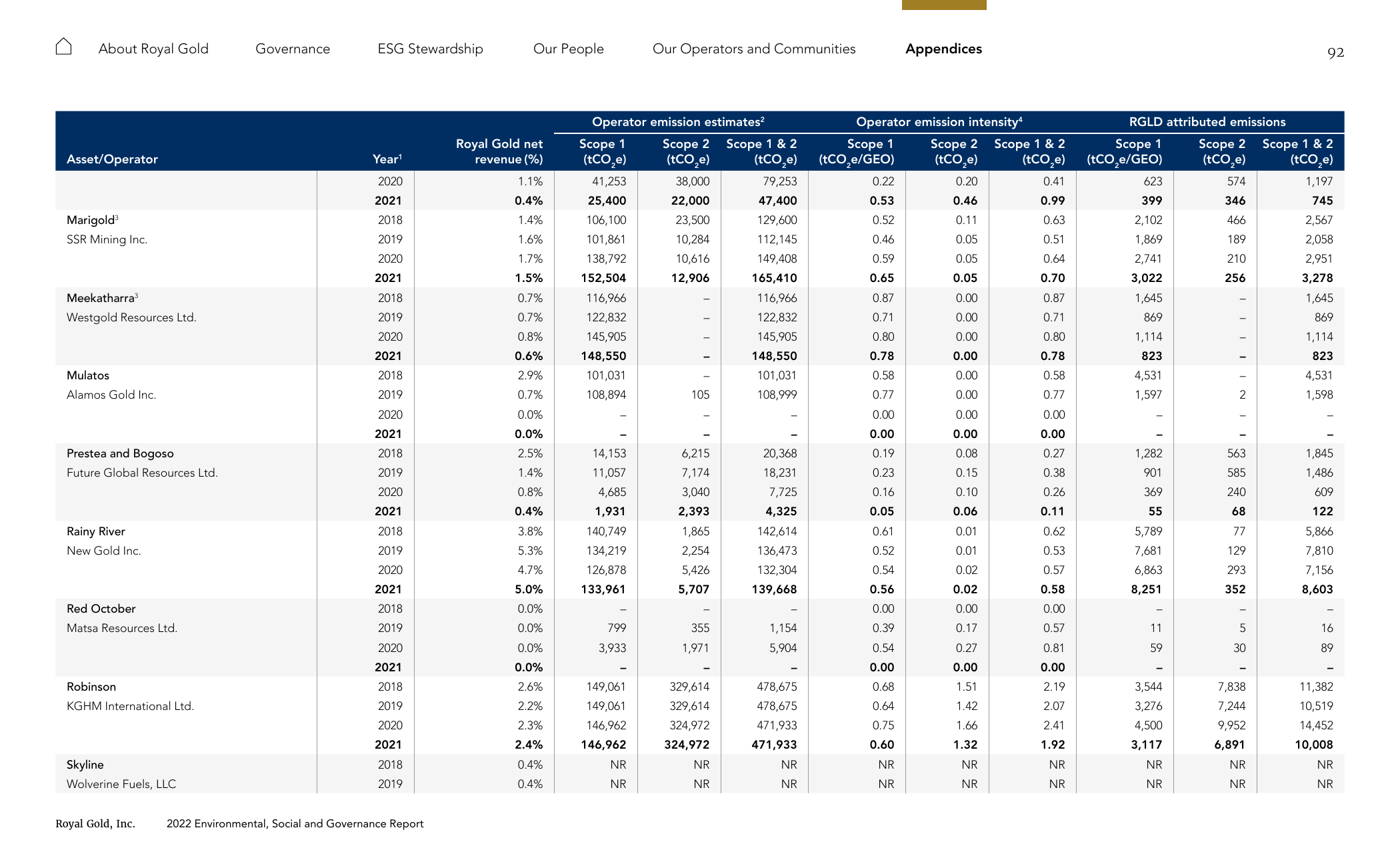Open Our Operators and Communities section
This screenshot has width=1400, height=850.
click(754, 49)
